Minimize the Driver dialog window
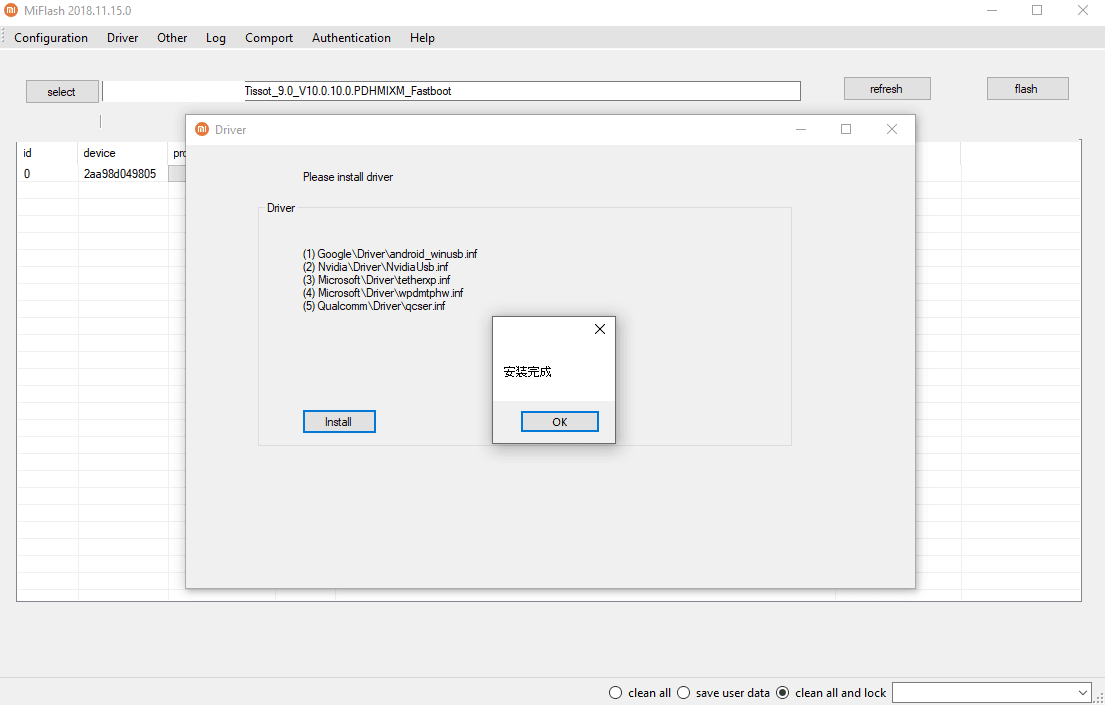 (x=801, y=129)
